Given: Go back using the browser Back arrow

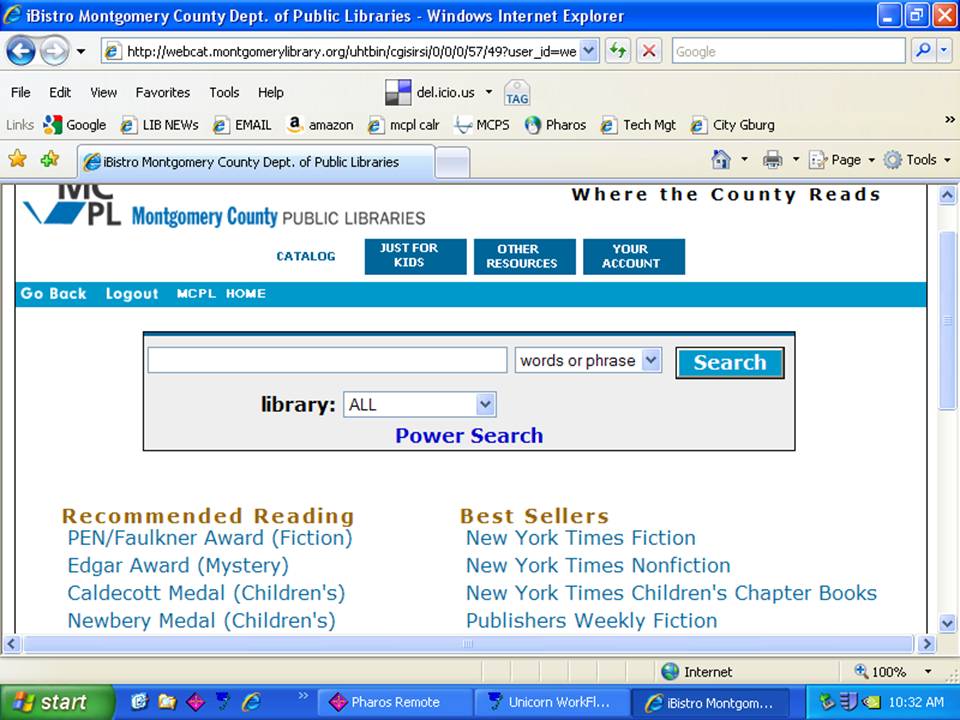Looking at the screenshot, I should coord(21,51).
